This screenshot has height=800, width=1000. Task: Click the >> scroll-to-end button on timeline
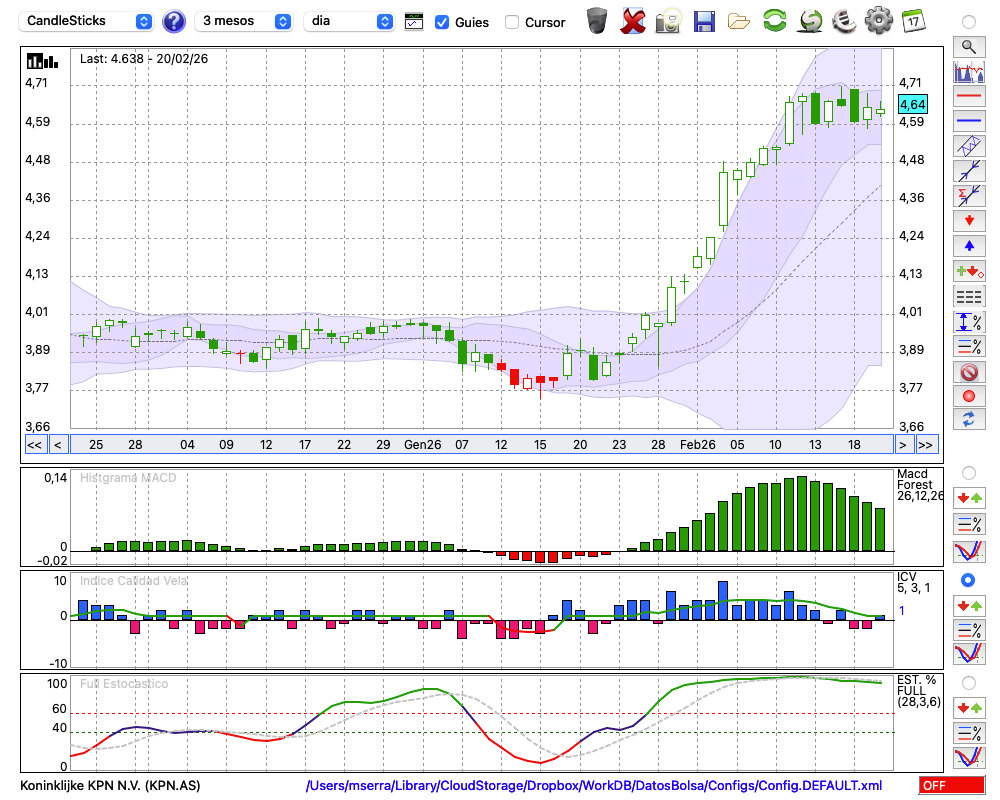click(926, 445)
